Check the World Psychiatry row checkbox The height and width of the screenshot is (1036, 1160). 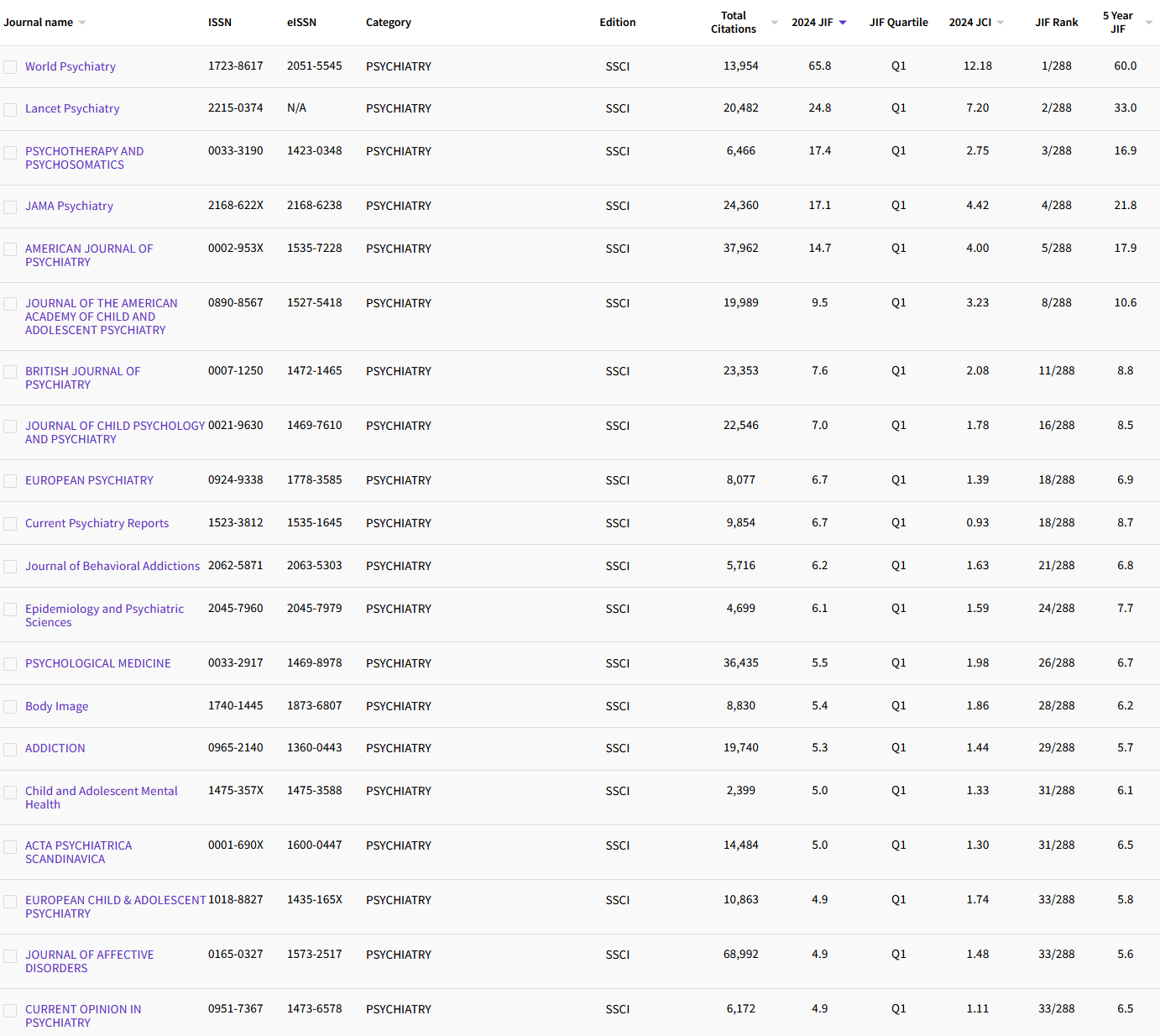point(10,67)
